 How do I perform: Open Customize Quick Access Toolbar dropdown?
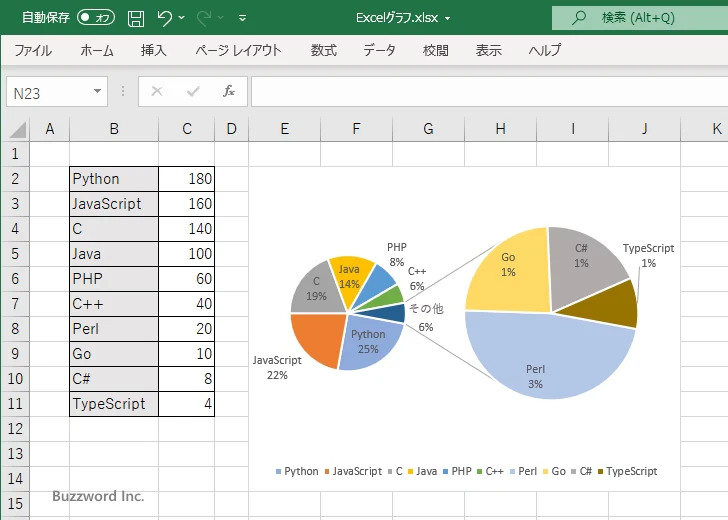tap(242, 18)
